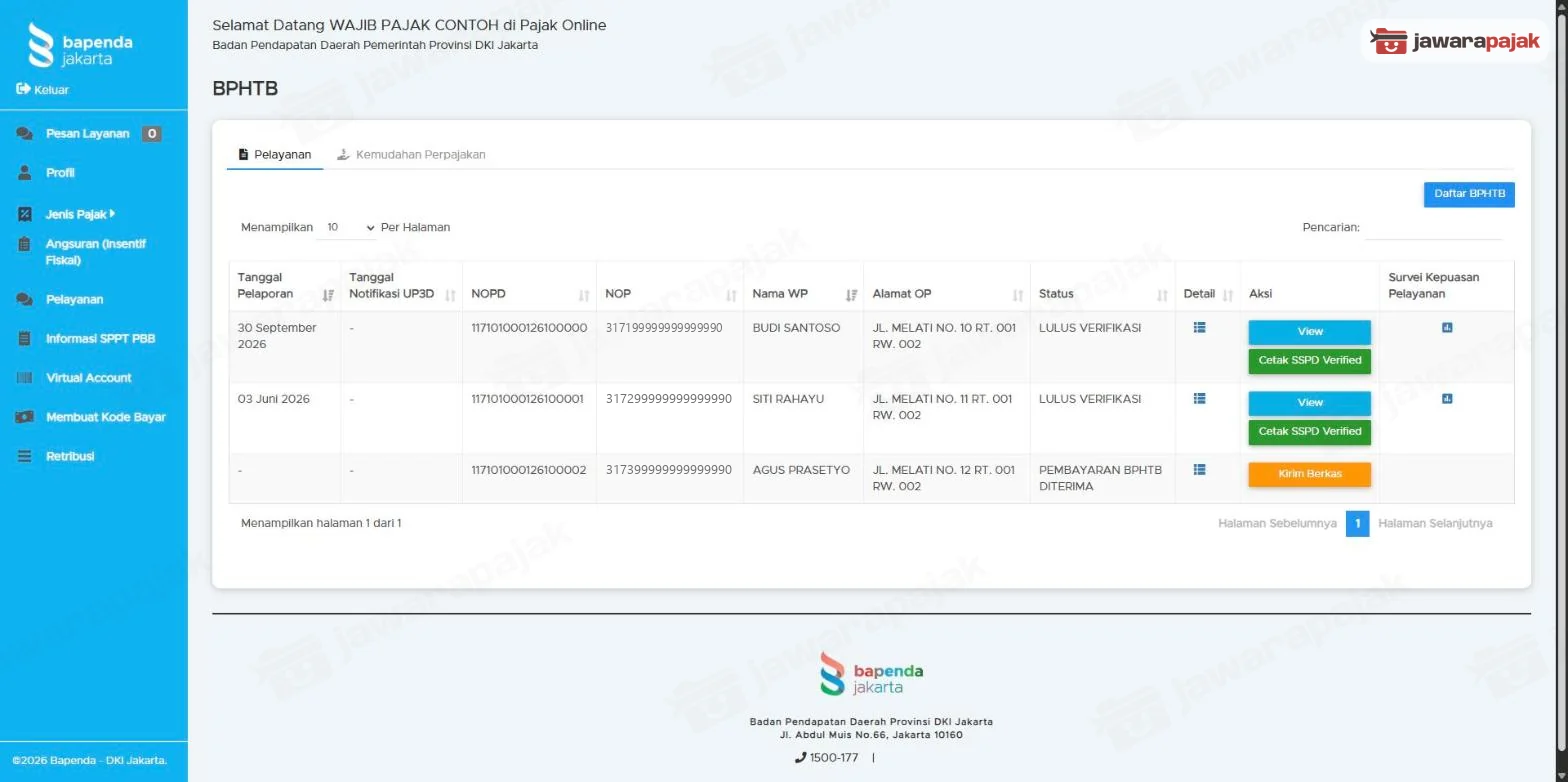Click the Keluar logout icon

pos(23,89)
